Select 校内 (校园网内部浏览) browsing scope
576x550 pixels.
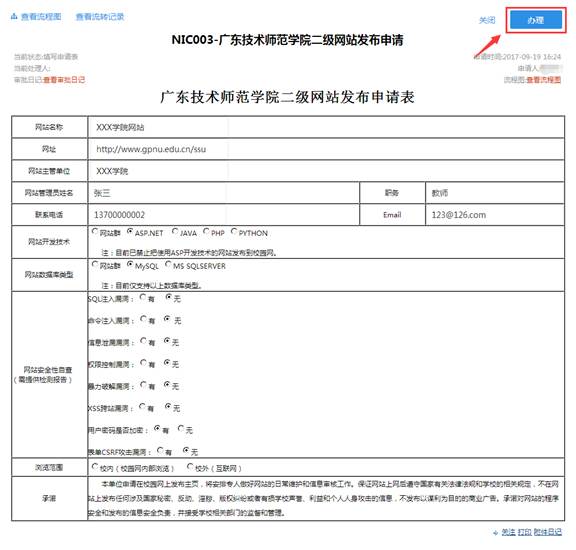pos(95,467)
